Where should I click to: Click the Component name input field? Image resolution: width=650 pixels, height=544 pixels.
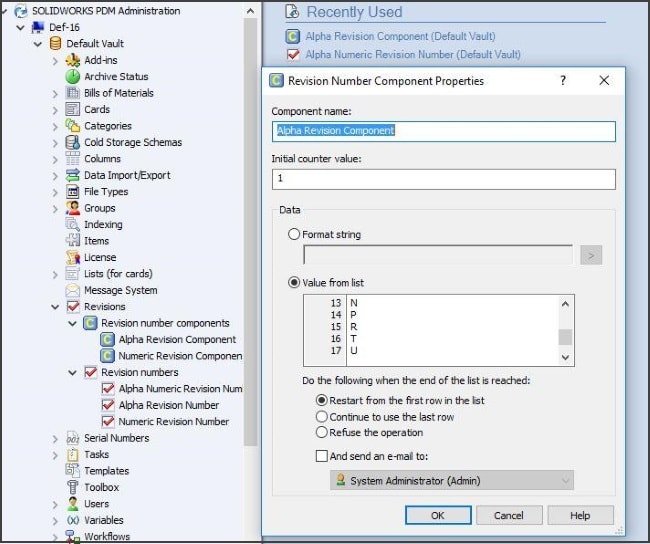(x=444, y=131)
